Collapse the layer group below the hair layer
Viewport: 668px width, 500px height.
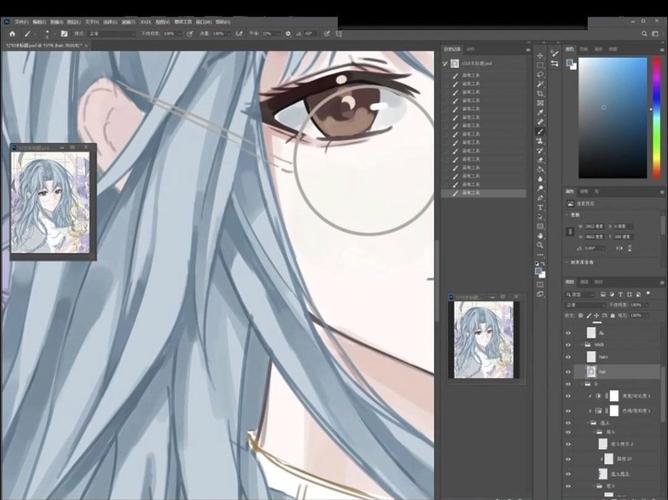coord(583,384)
